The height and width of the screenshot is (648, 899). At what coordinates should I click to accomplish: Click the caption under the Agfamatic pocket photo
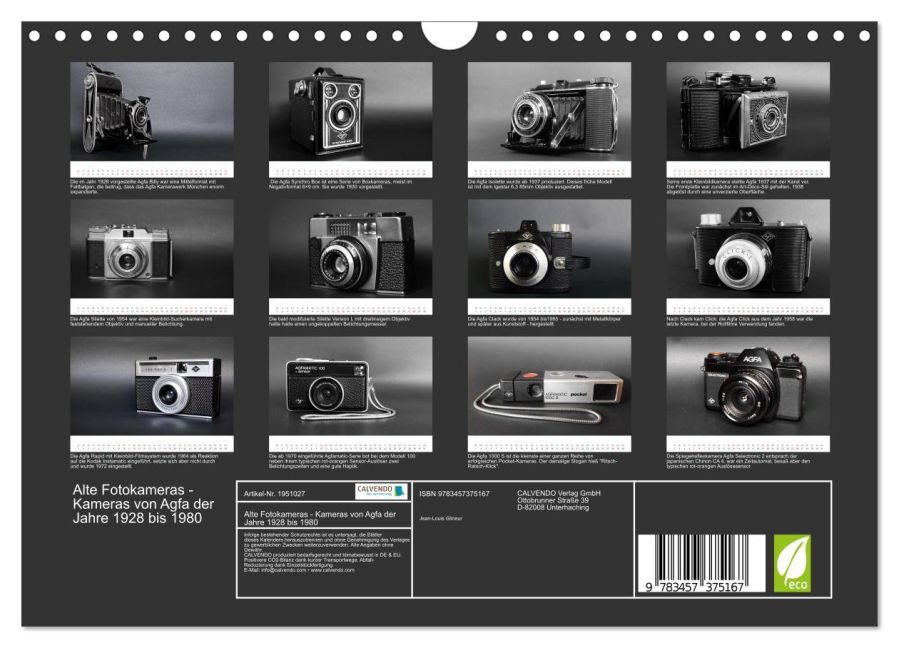[x=542, y=461]
